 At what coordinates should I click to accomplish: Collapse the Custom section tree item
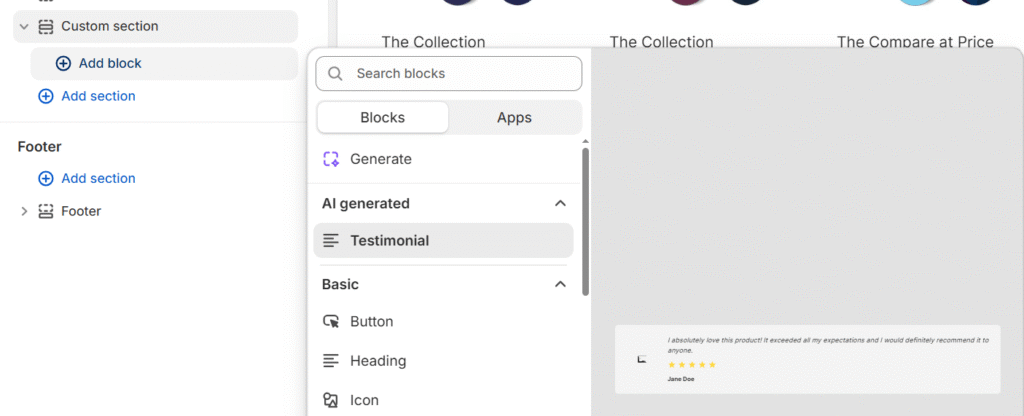[x=24, y=26]
